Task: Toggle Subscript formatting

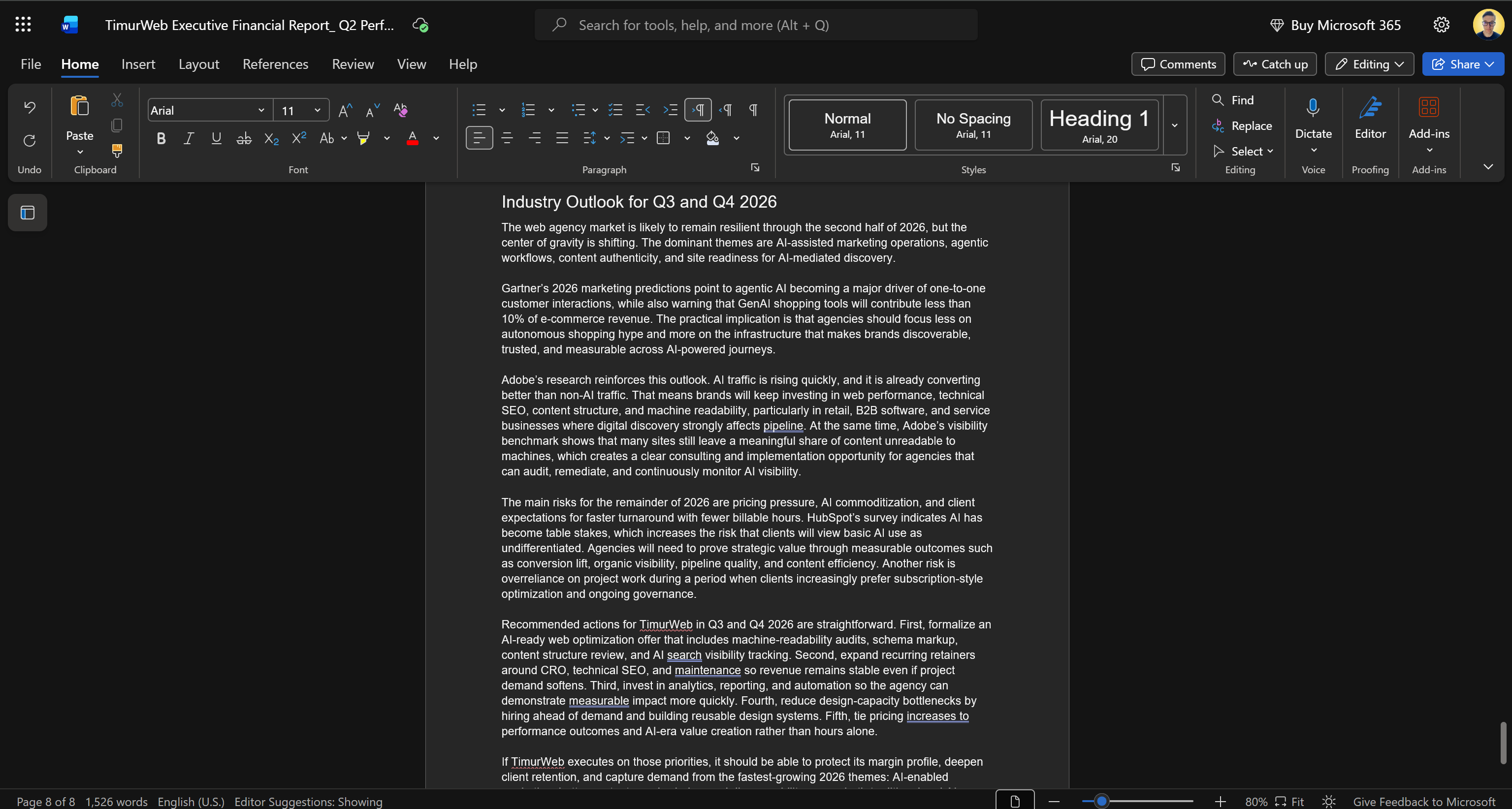Action: point(271,138)
